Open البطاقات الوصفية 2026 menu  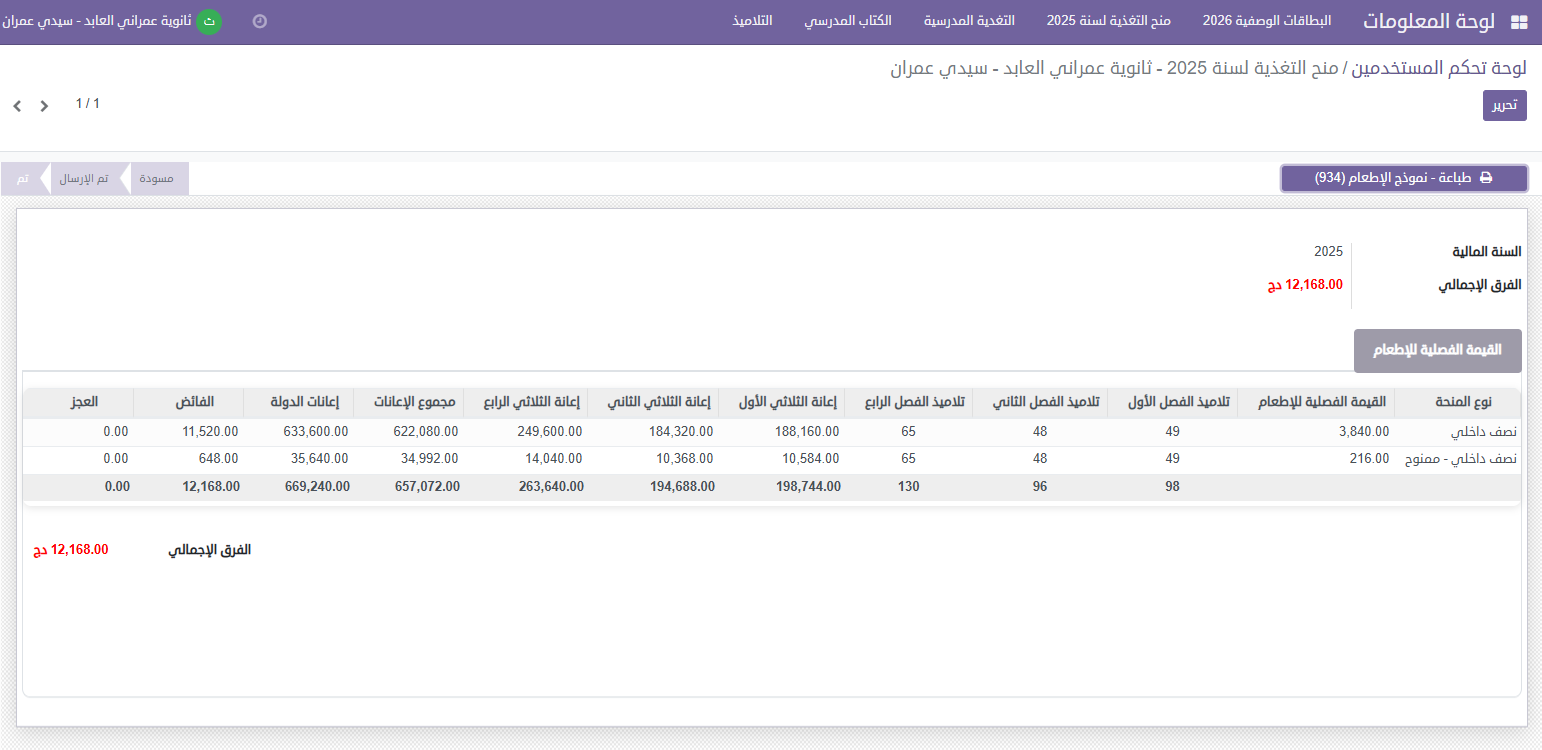point(1267,21)
